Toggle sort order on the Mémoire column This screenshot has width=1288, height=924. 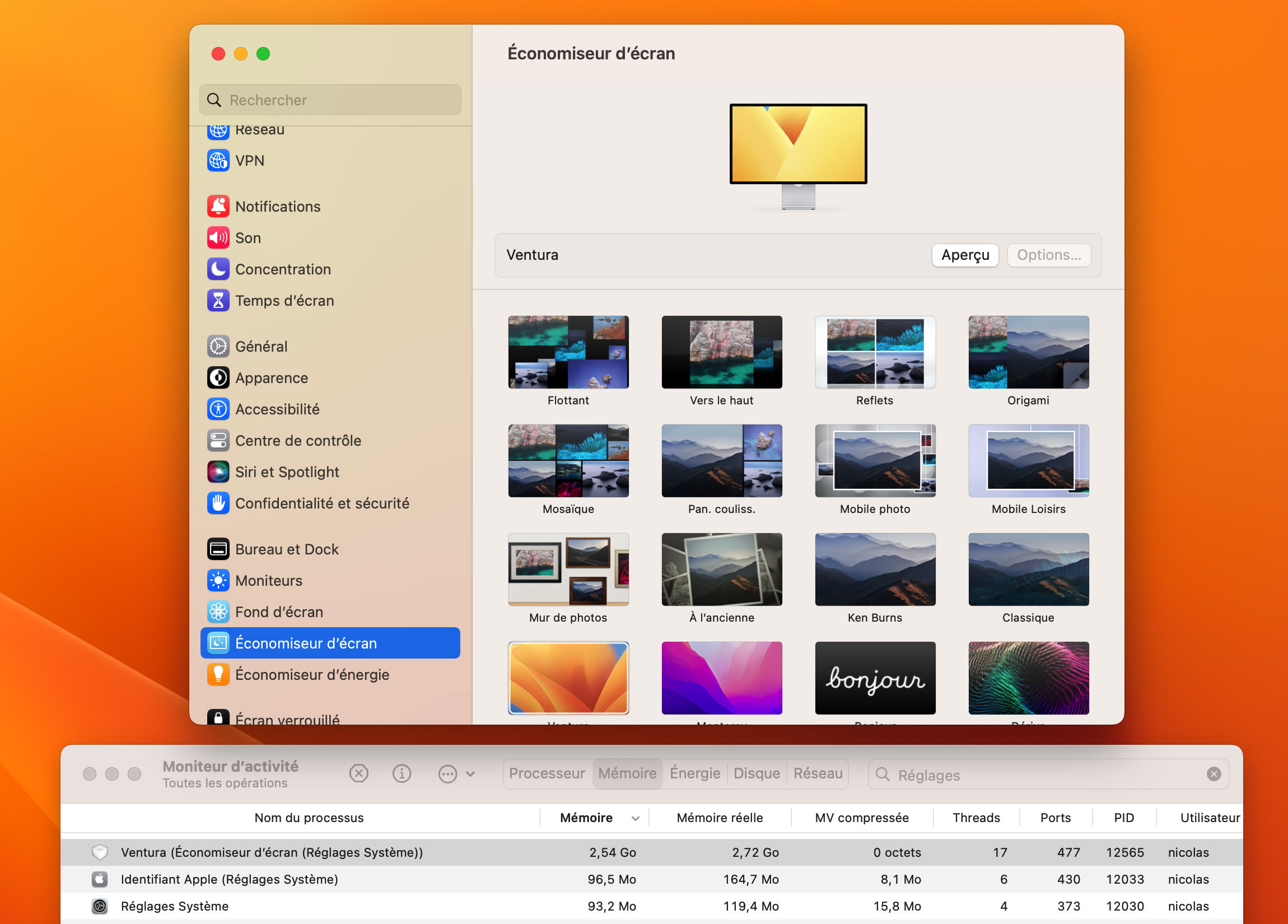tap(595, 818)
